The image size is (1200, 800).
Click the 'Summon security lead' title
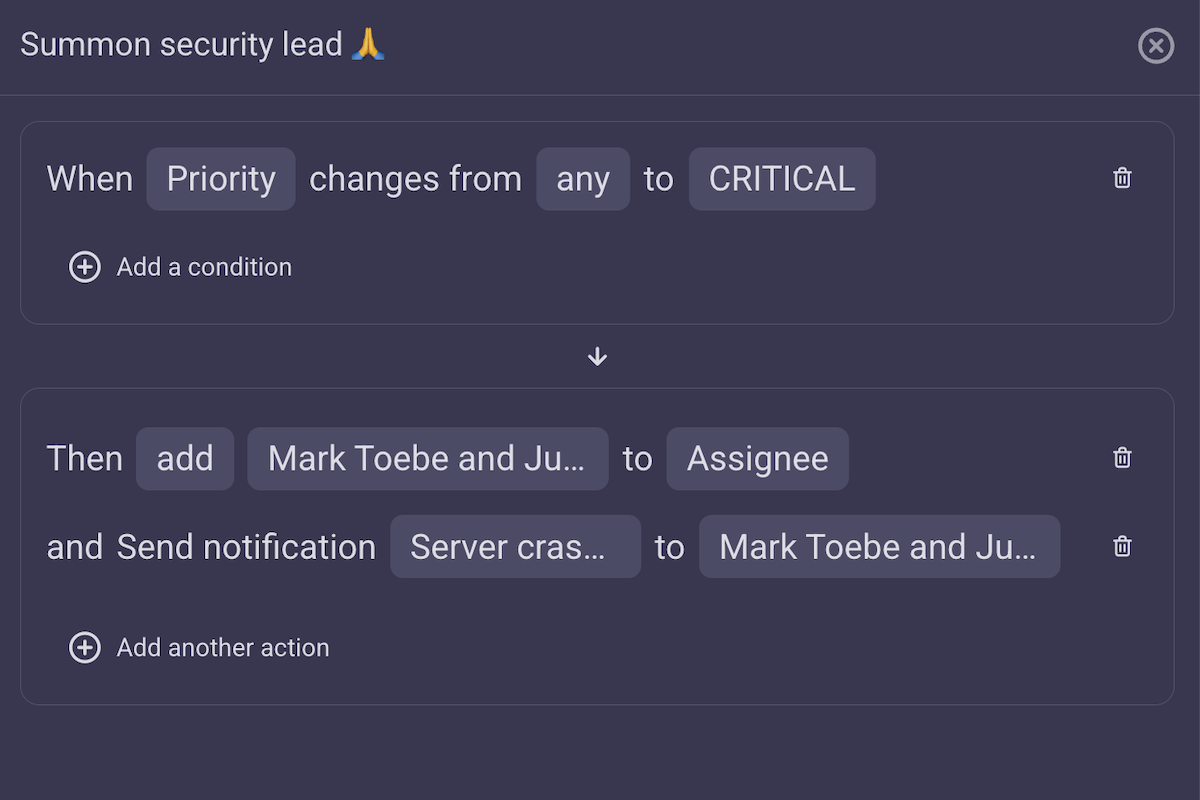[x=181, y=45]
